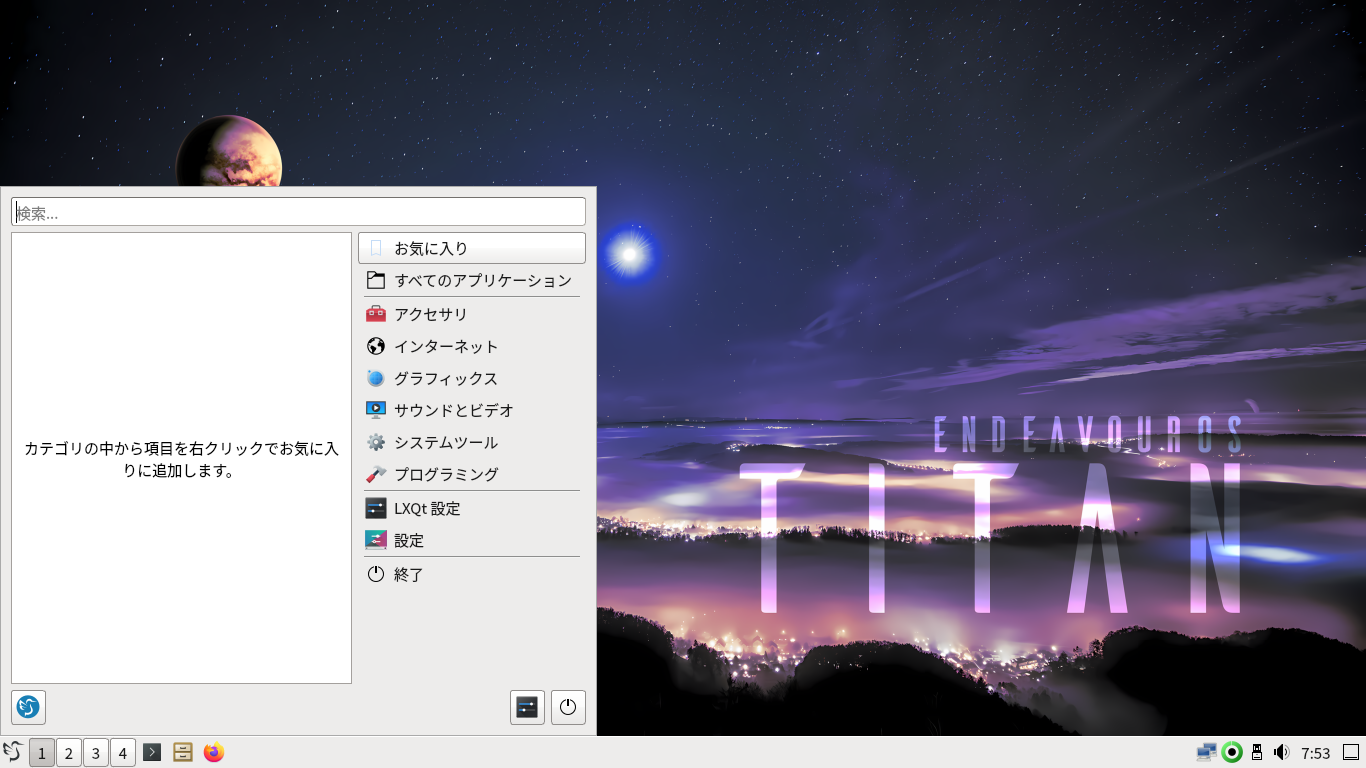Click the 検索 search field
The width and height of the screenshot is (1366, 768).
(298, 212)
